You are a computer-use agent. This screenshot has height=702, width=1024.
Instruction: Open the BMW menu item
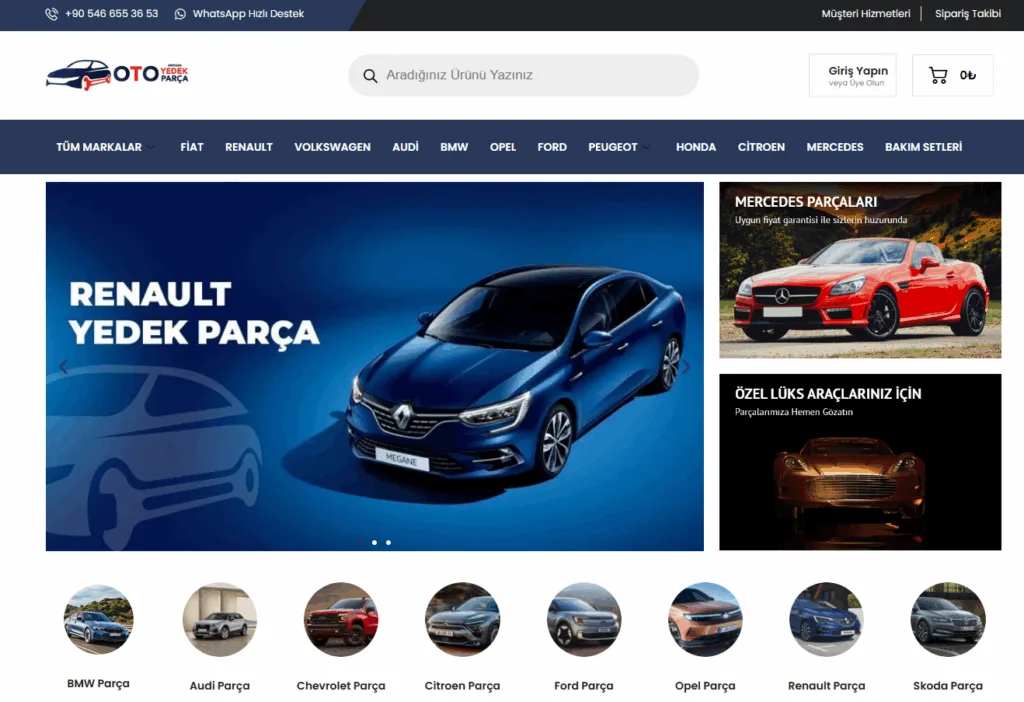coord(454,147)
